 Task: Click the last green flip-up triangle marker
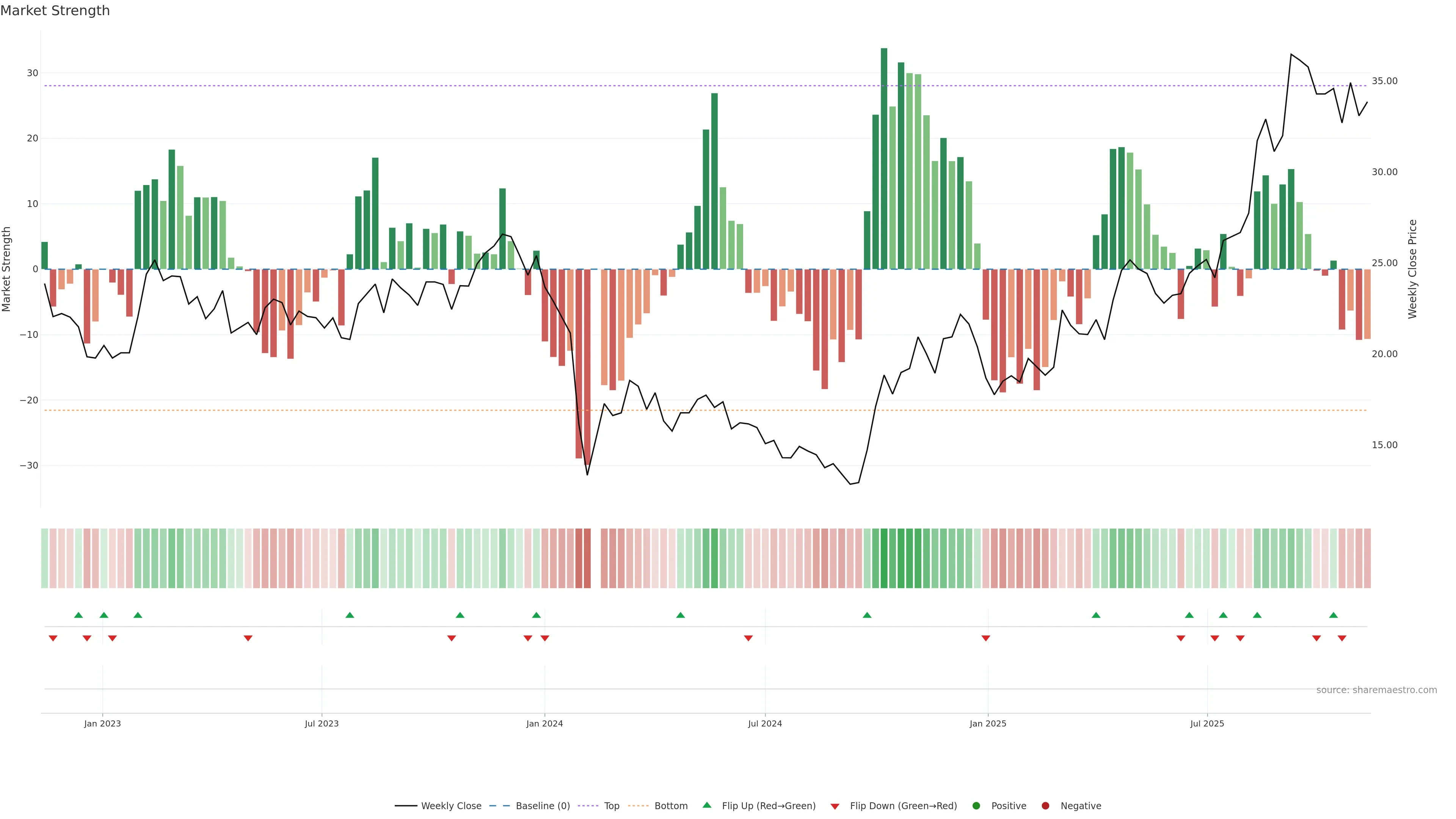[1334, 615]
